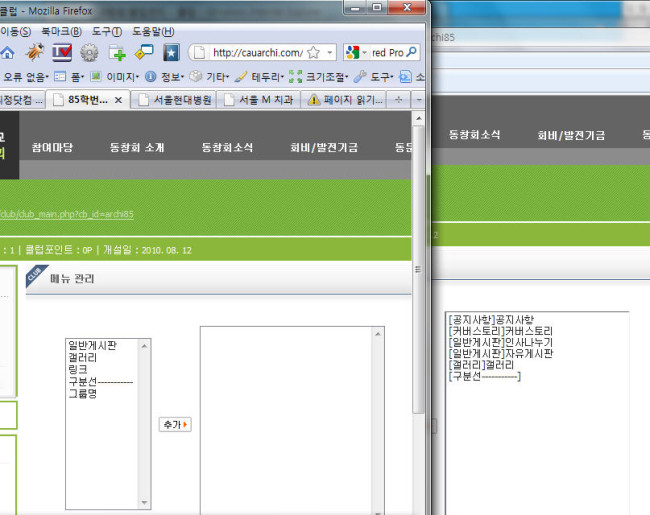This screenshot has height=515, width=650.
Task: Open the 도움말(H) menu
Action: coord(153,32)
